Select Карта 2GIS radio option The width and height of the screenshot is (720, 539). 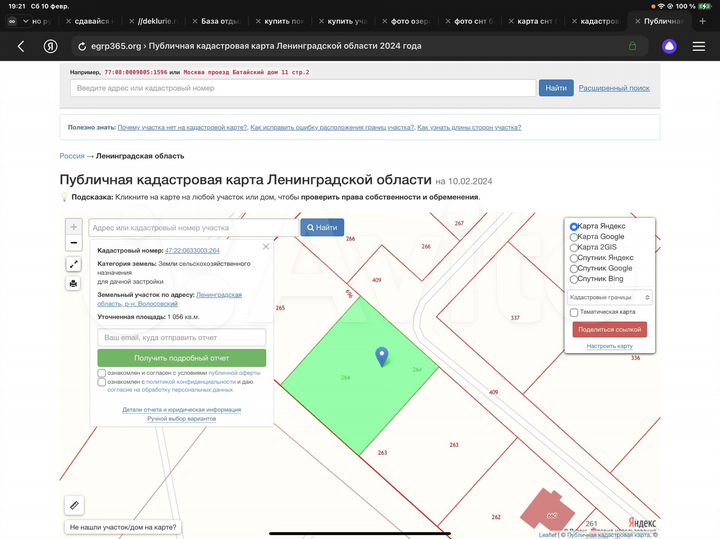(x=574, y=247)
